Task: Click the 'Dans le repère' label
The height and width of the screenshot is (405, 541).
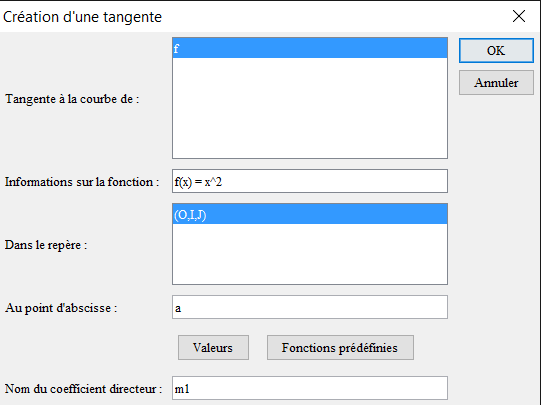Action: (46, 245)
